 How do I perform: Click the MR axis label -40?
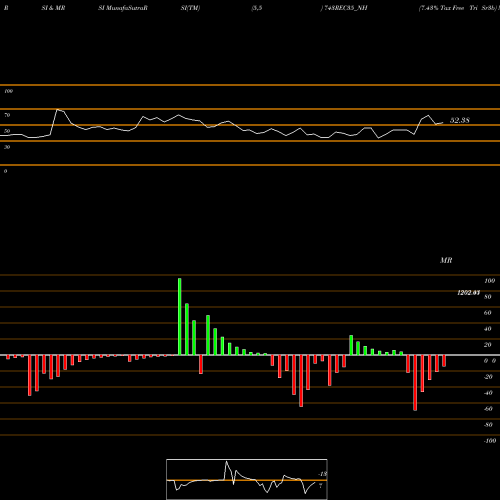point(488,393)
